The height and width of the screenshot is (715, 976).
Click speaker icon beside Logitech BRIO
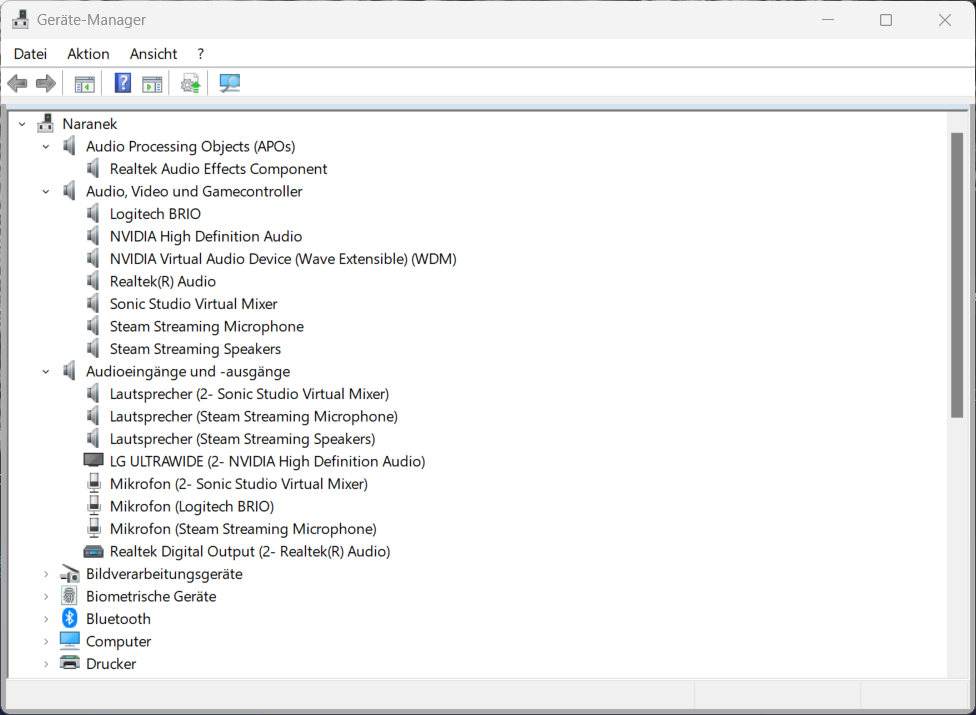coord(93,213)
